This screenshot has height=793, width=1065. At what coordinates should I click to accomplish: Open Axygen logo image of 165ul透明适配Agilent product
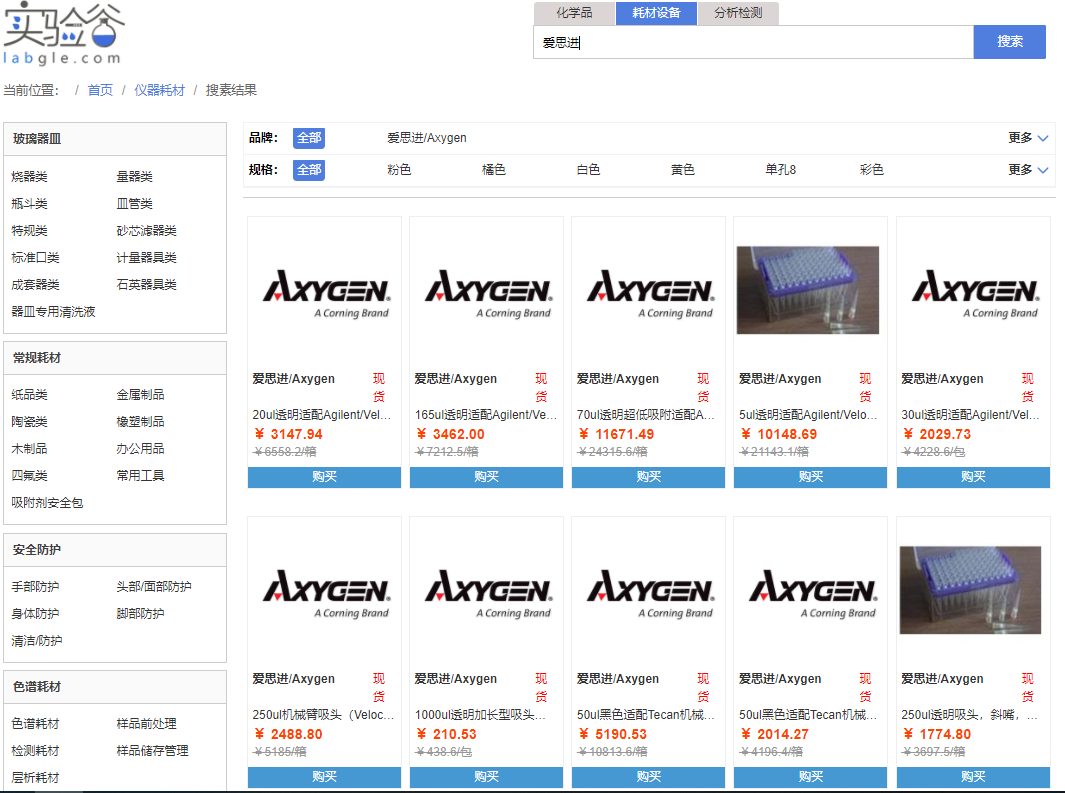pos(489,294)
